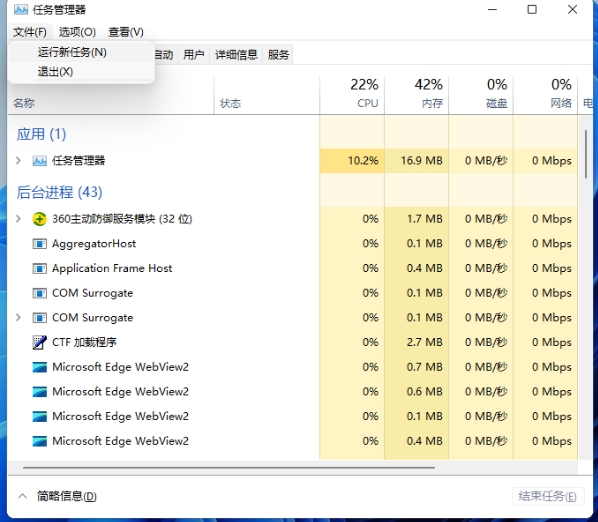Switch to the 用户 tab
598x522 pixels.
click(x=193, y=55)
